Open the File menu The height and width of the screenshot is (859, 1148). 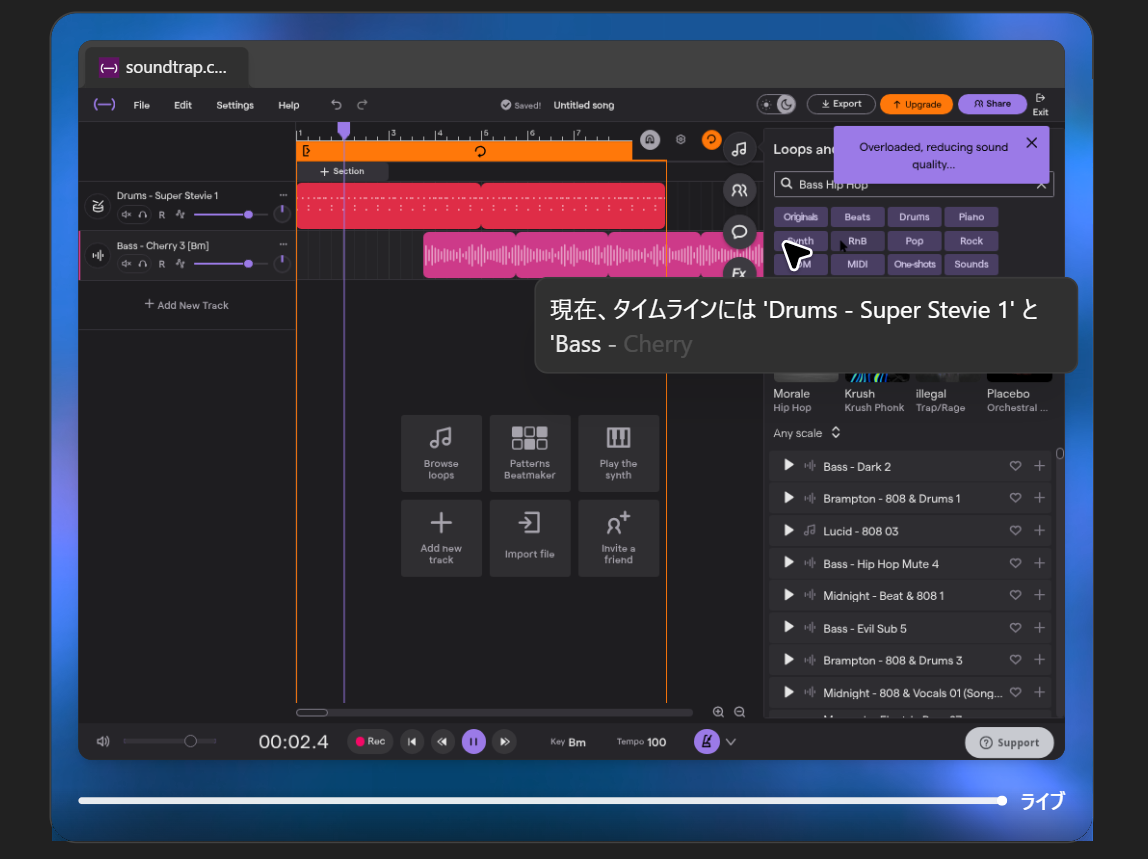tap(141, 105)
